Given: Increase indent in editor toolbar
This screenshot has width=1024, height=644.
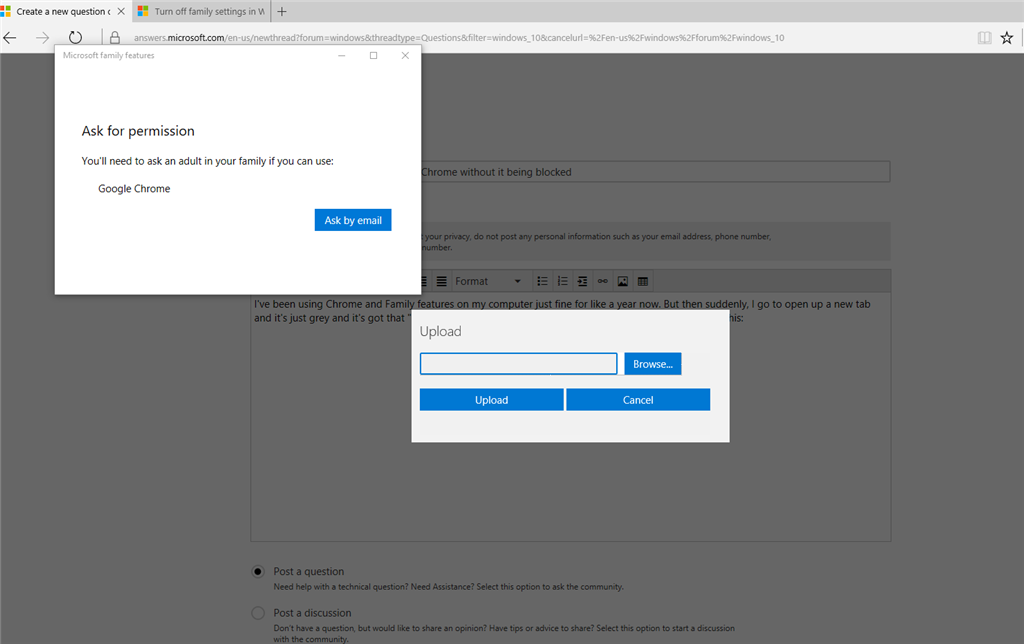Looking at the screenshot, I should pos(583,282).
